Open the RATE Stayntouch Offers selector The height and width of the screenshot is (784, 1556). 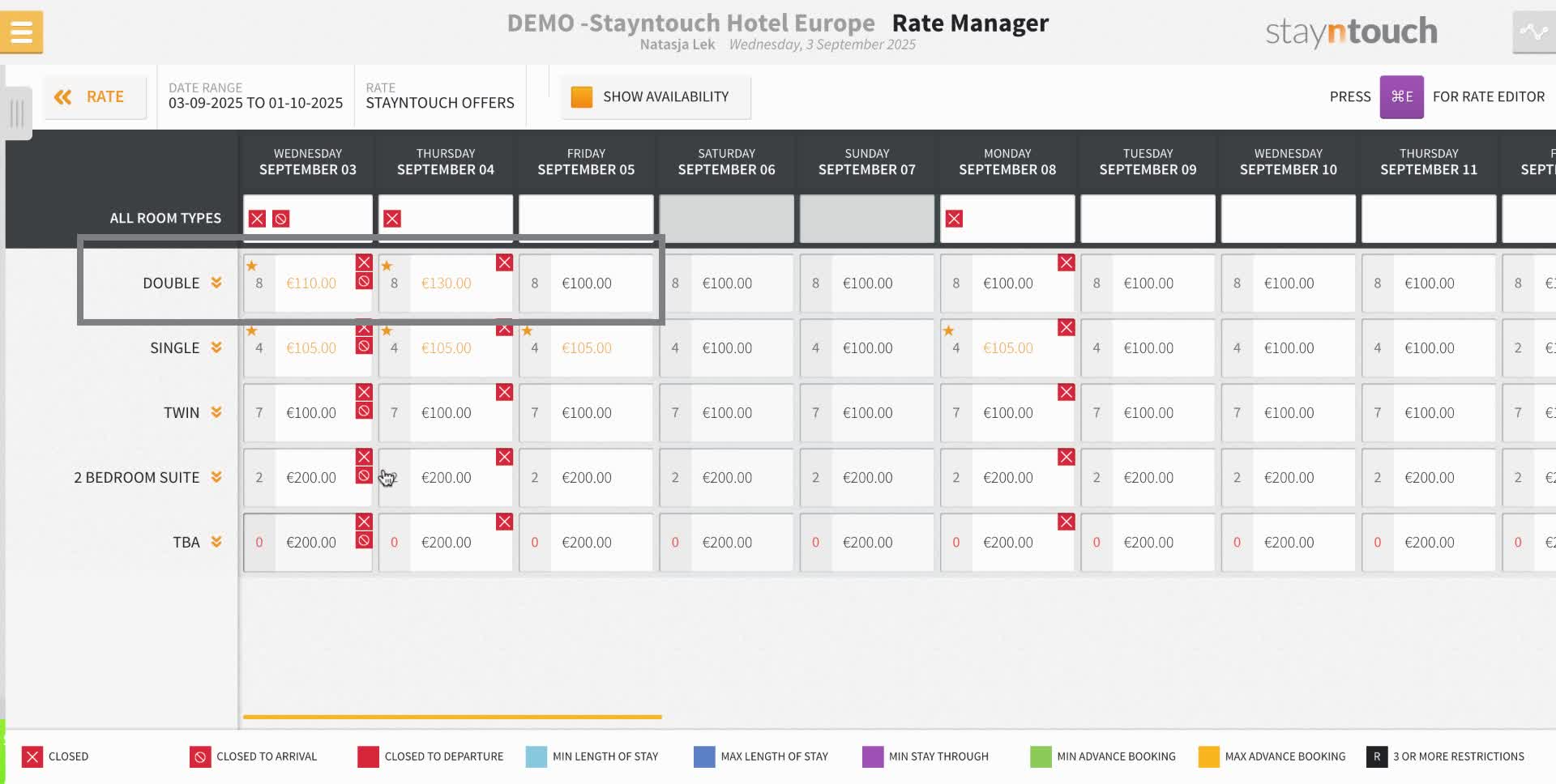pyautogui.click(x=440, y=96)
